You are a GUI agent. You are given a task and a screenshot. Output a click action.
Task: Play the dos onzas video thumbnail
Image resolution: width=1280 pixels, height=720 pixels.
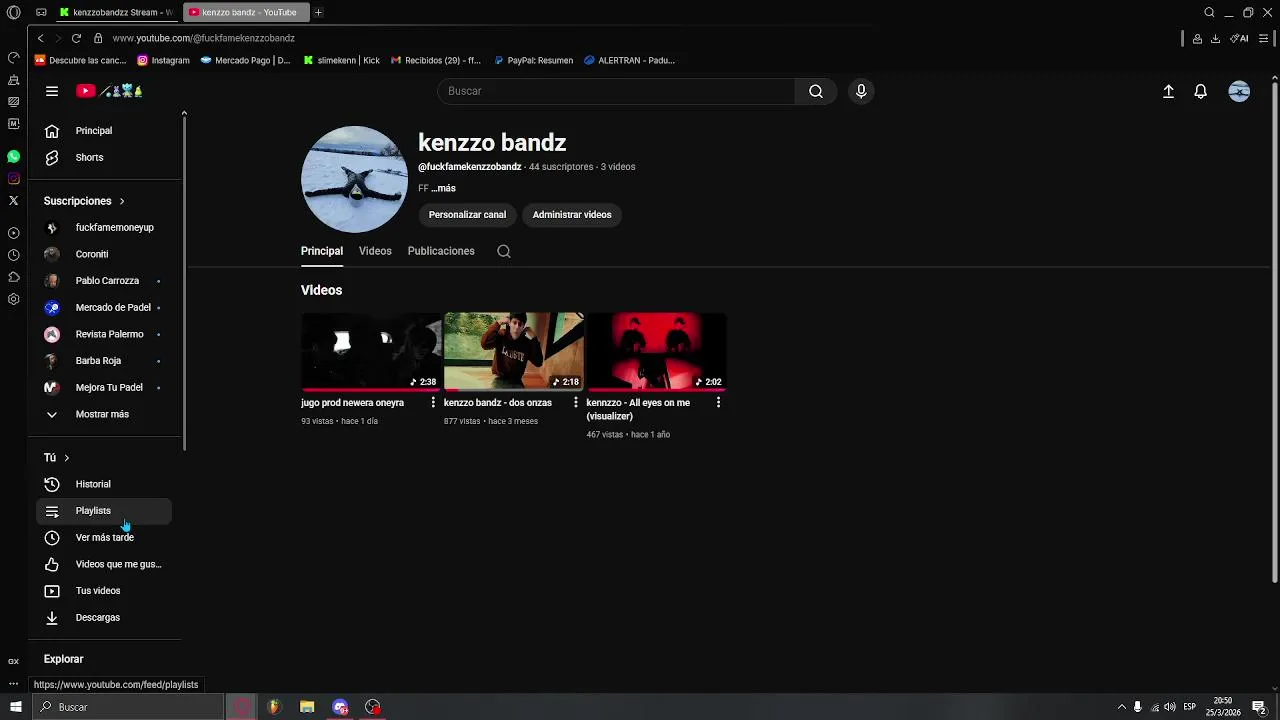[513, 351]
